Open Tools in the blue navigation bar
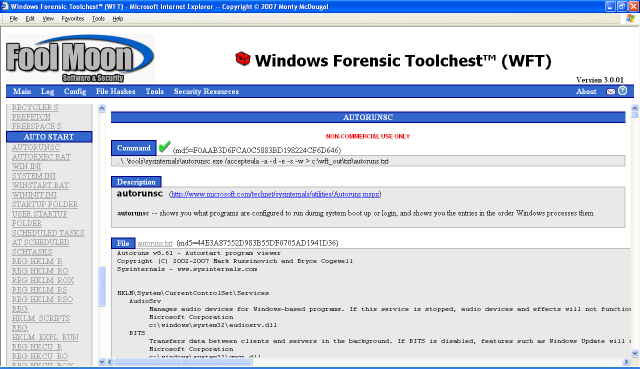The width and height of the screenshot is (640, 369). (155, 91)
